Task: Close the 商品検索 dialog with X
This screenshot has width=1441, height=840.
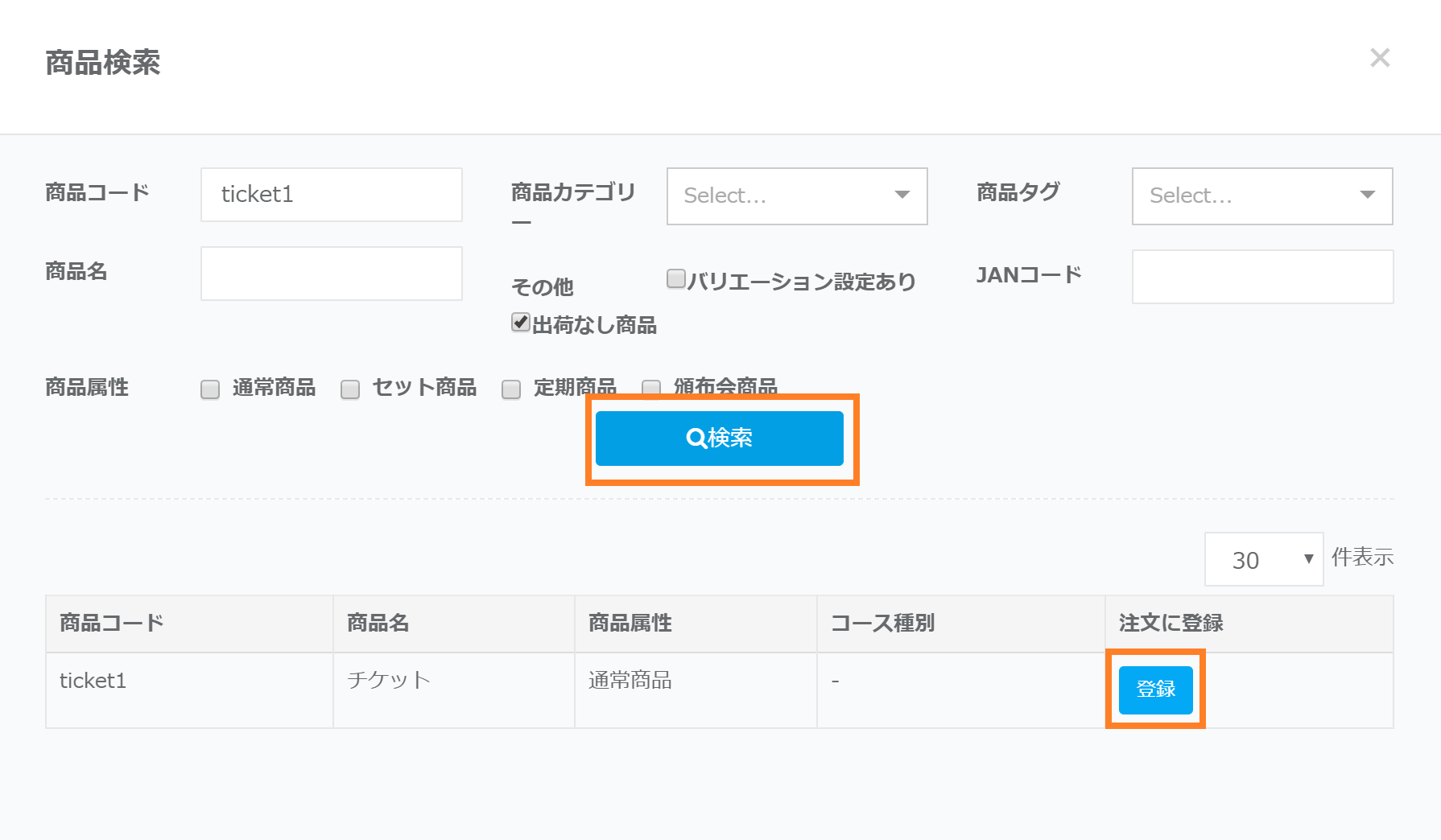Action: tap(1380, 58)
